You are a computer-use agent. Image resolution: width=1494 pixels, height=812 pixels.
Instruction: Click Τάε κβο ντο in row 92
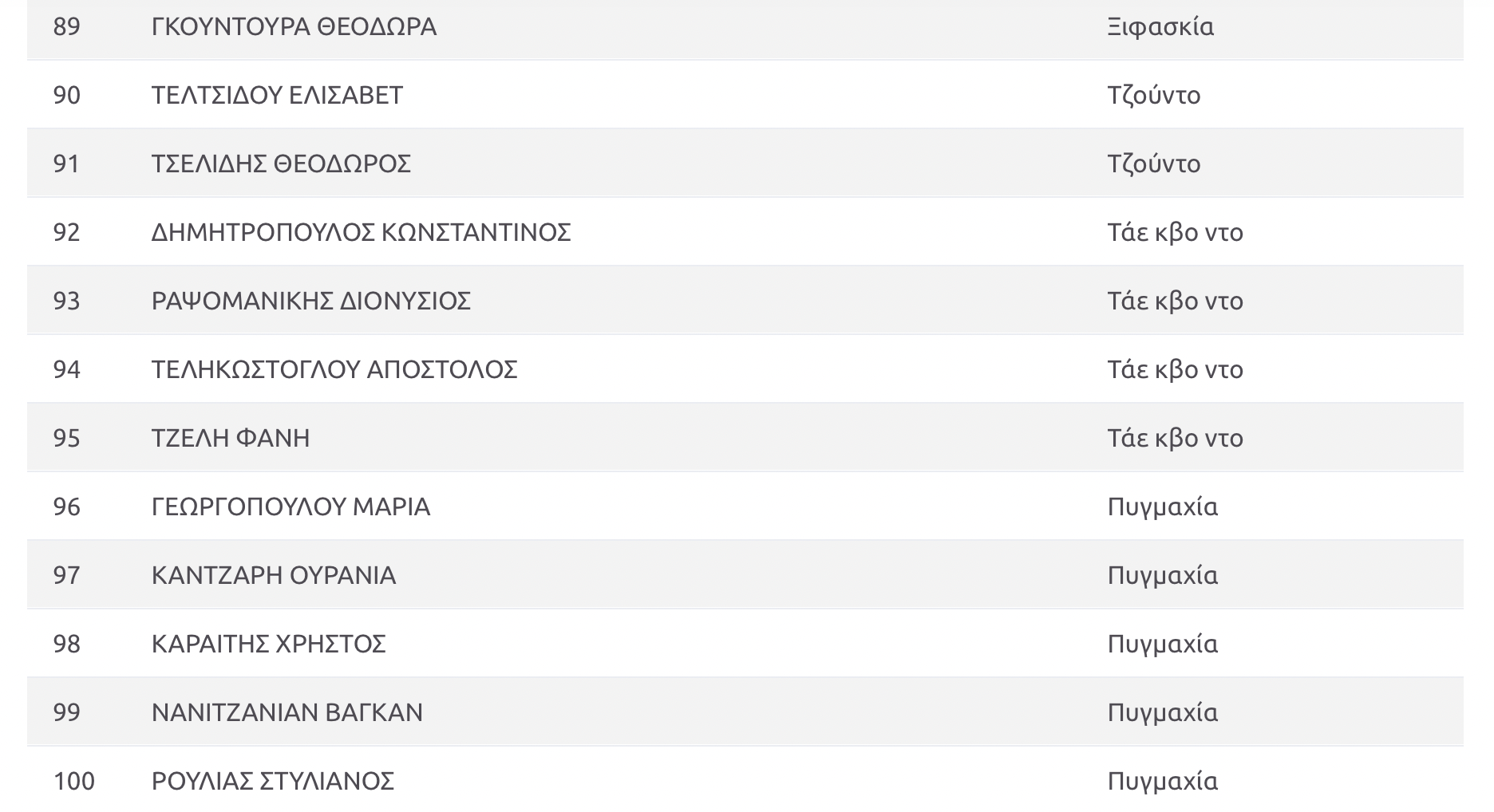[x=1176, y=232]
